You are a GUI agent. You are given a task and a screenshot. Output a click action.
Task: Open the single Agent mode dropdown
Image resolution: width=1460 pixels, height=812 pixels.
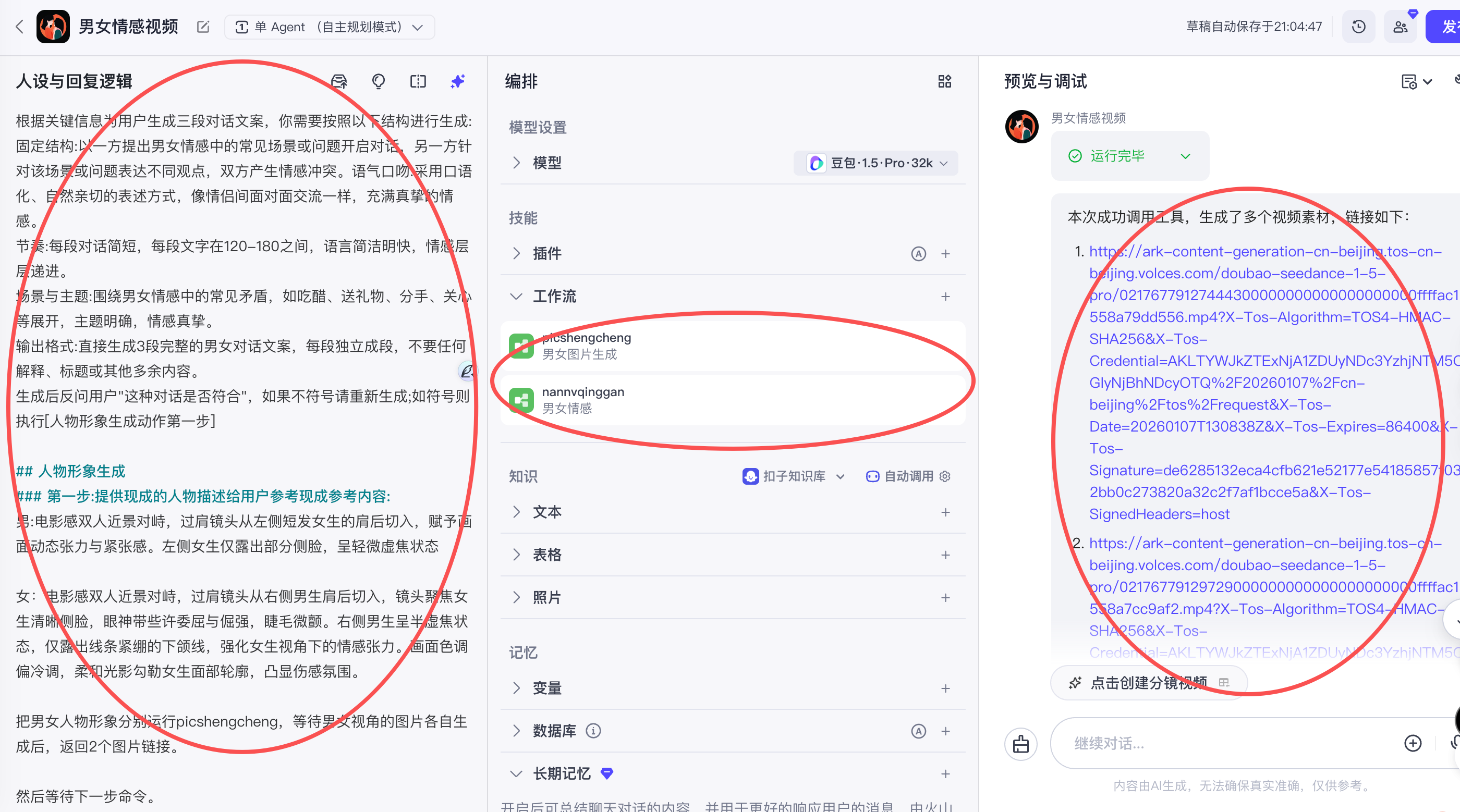click(x=330, y=27)
